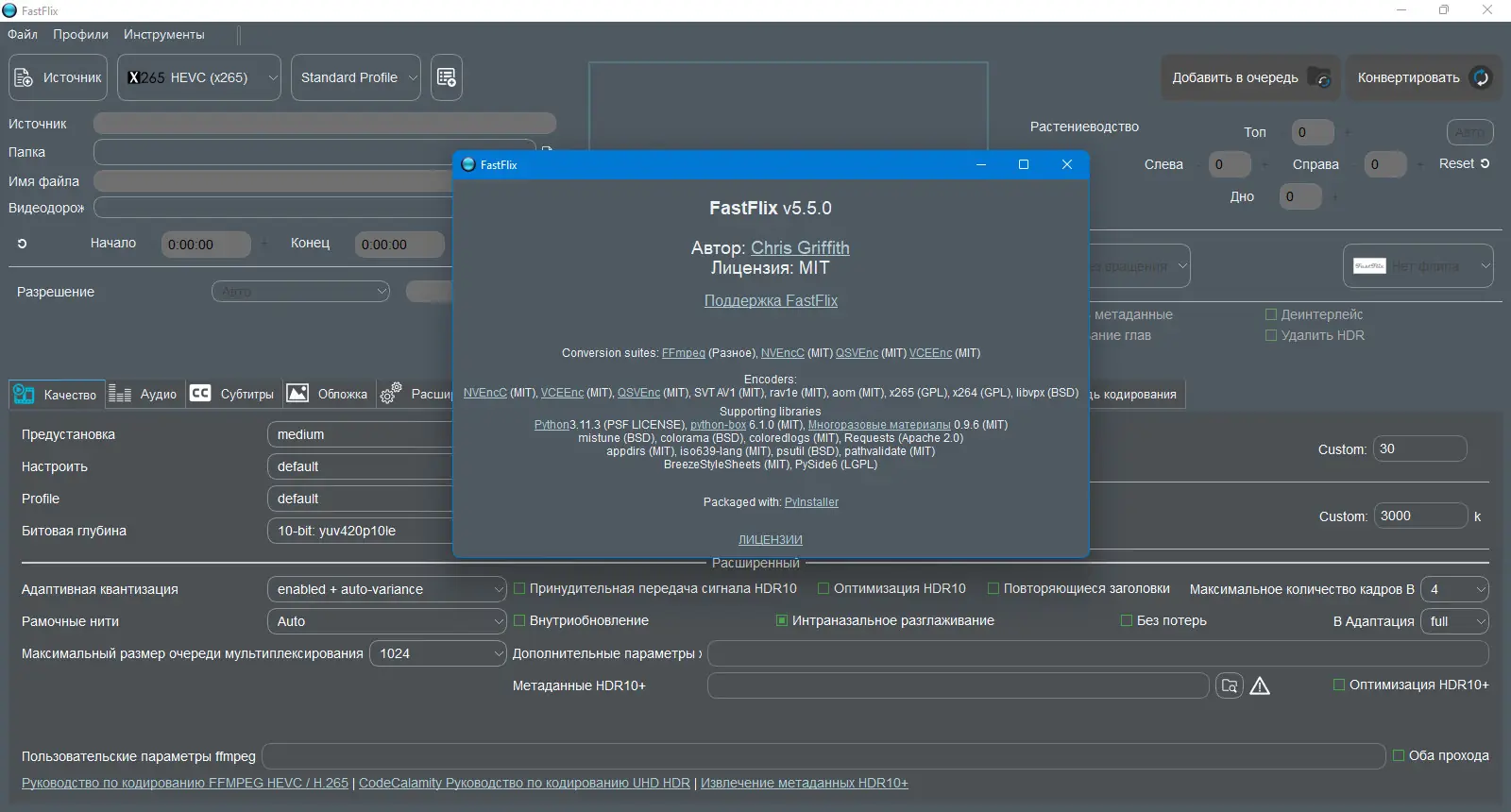Expand the Адаптивная квантизация dropdown

pyautogui.click(x=387, y=589)
